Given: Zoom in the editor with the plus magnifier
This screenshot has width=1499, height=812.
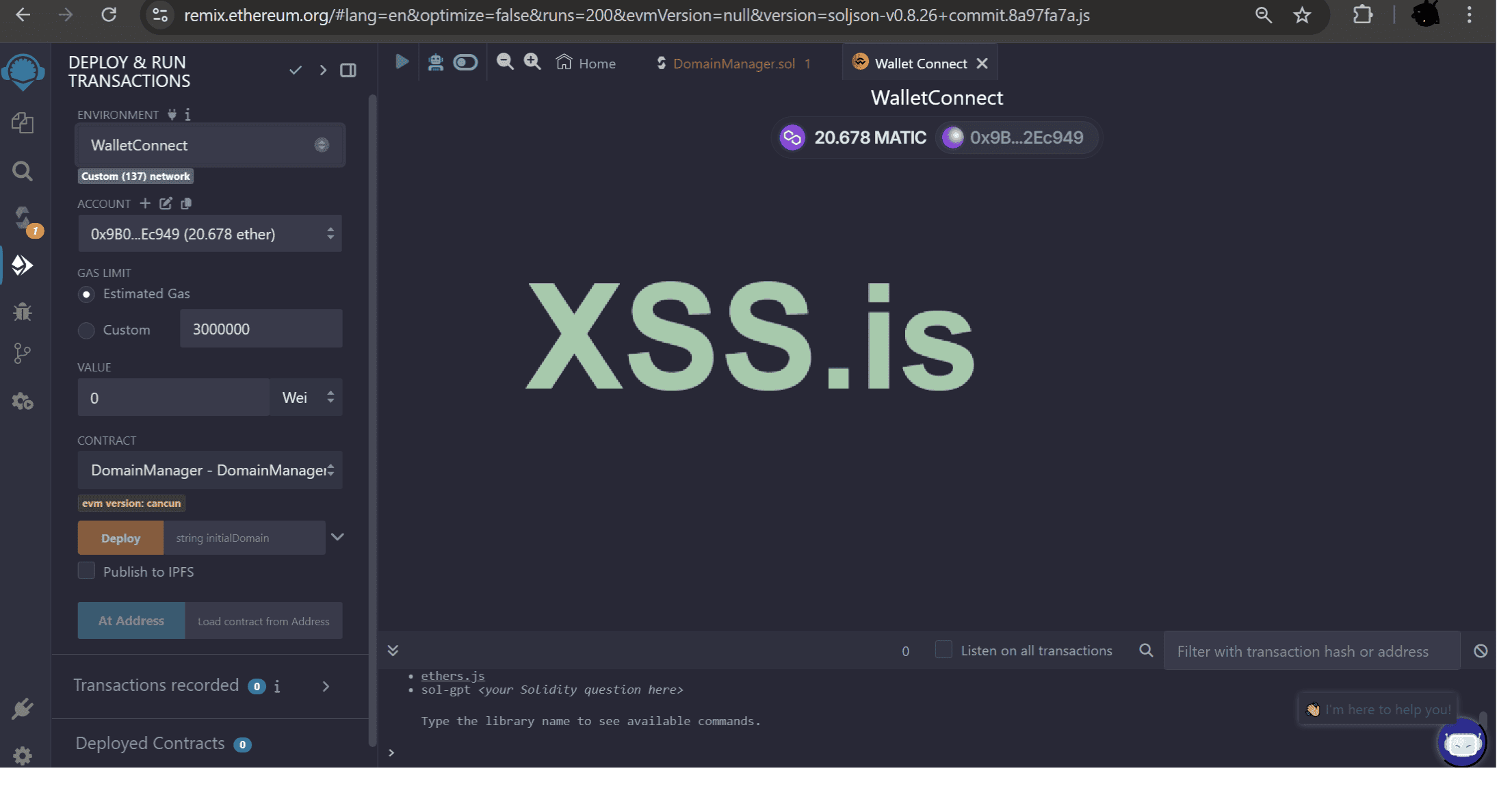Looking at the screenshot, I should tap(532, 62).
